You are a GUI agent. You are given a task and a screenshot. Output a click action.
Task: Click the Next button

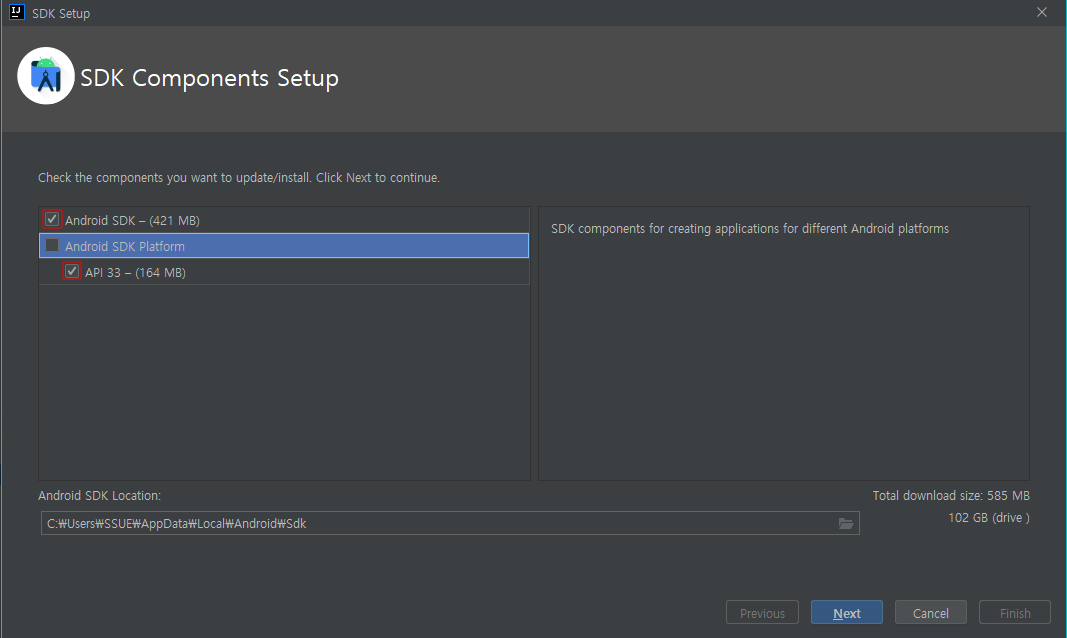pyautogui.click(x=847, y=613)
